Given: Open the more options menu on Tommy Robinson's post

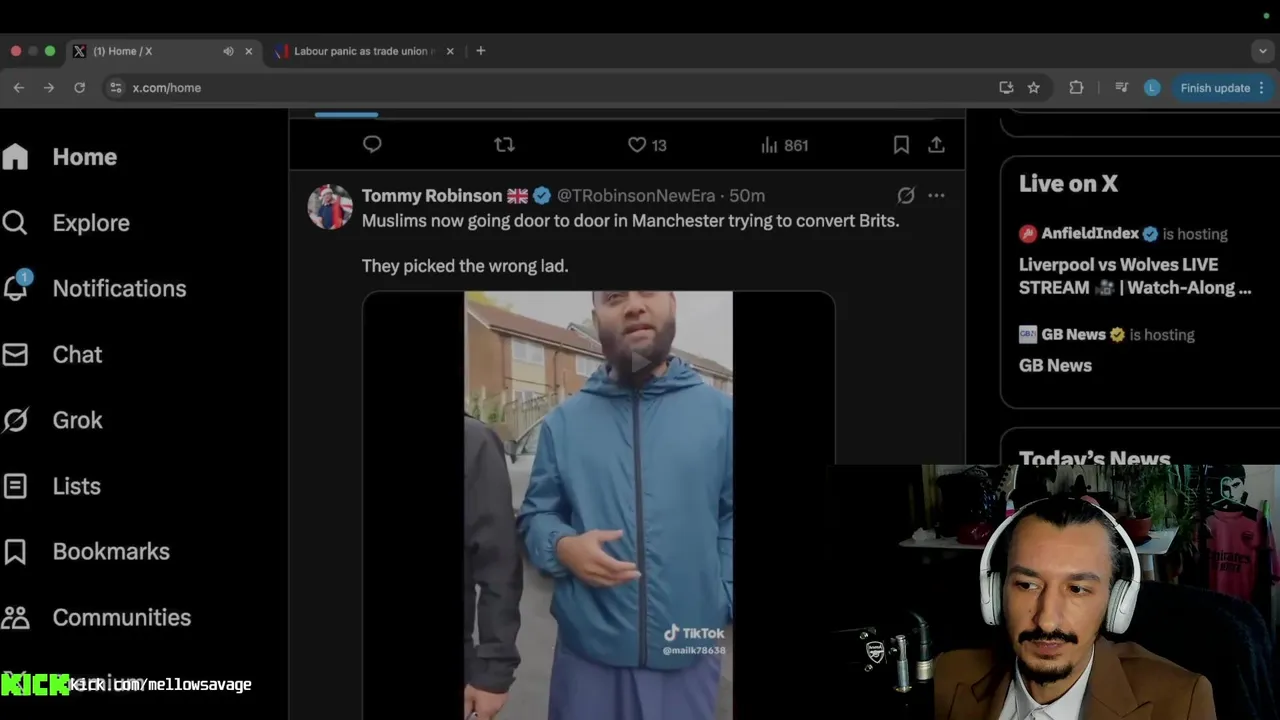Looking at the screenshot, I should pyautogui.click(x=936, y=195).
